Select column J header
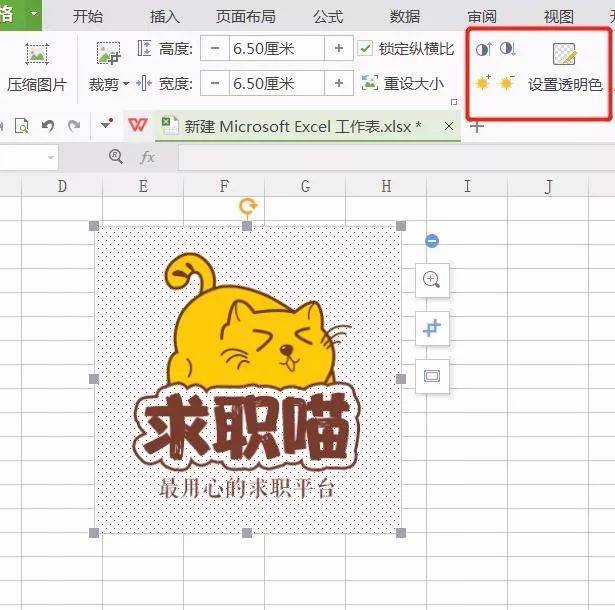 [548, 186]
